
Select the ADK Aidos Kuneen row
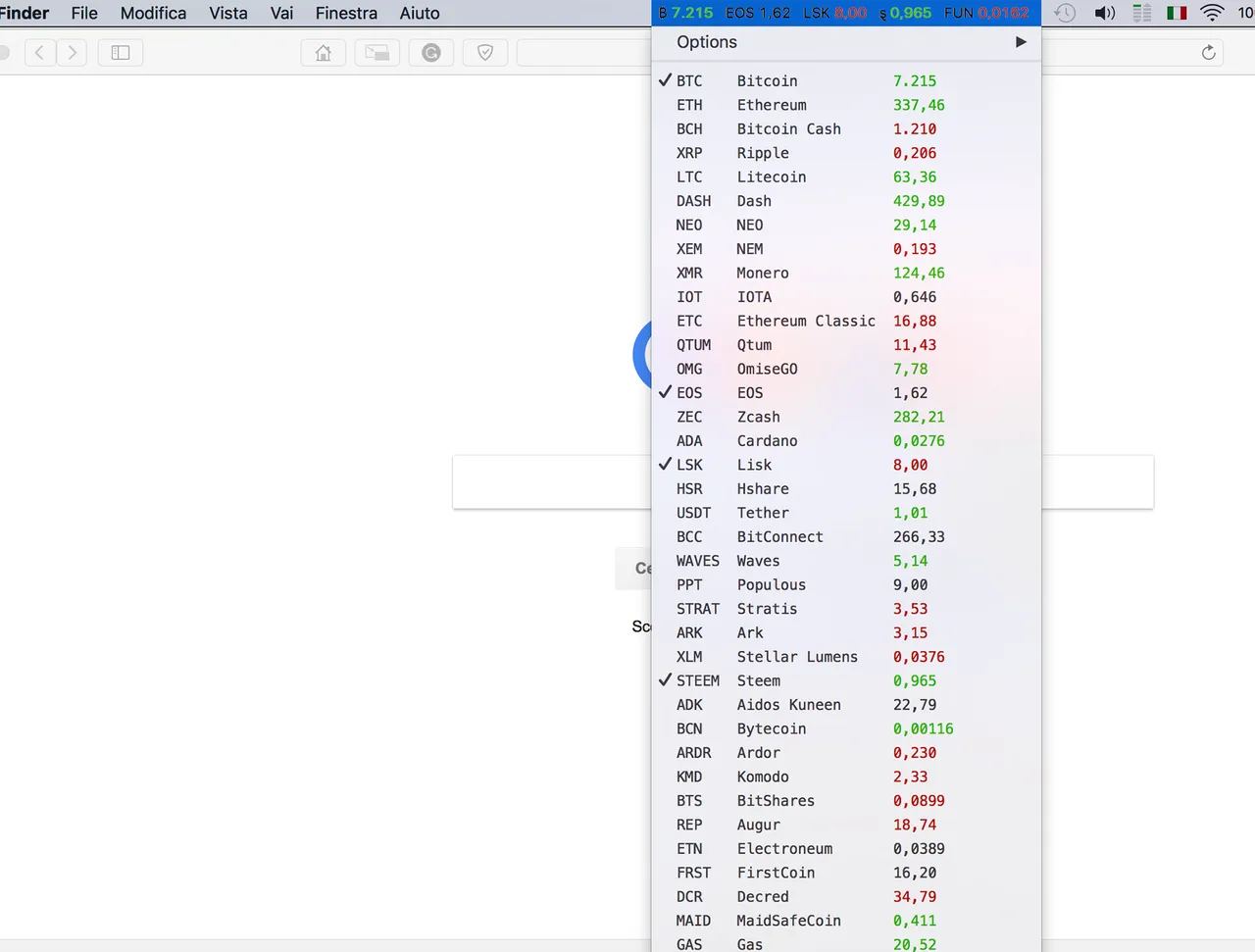coord(846,705)
